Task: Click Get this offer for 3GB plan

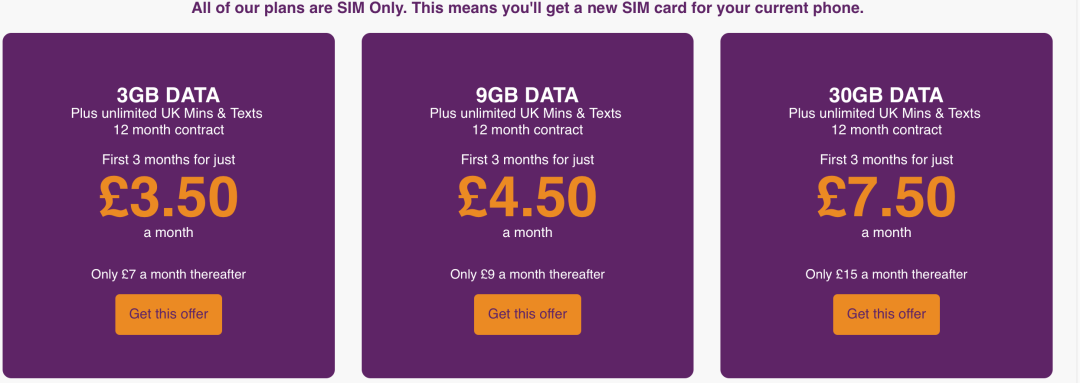Action: click(168, 314)
